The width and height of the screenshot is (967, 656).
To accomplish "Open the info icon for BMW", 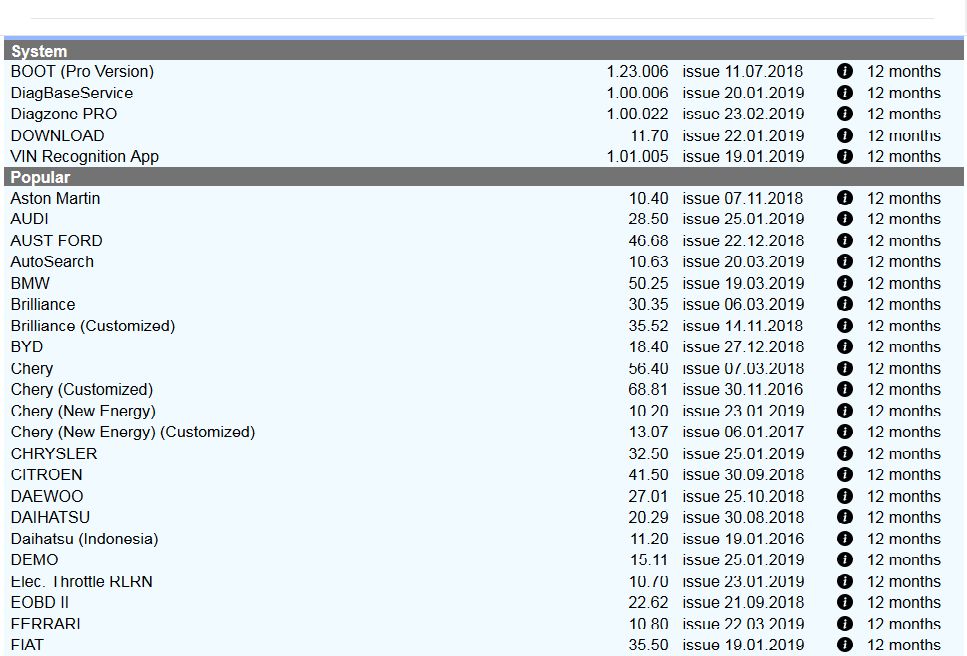I will pos(845,283).
